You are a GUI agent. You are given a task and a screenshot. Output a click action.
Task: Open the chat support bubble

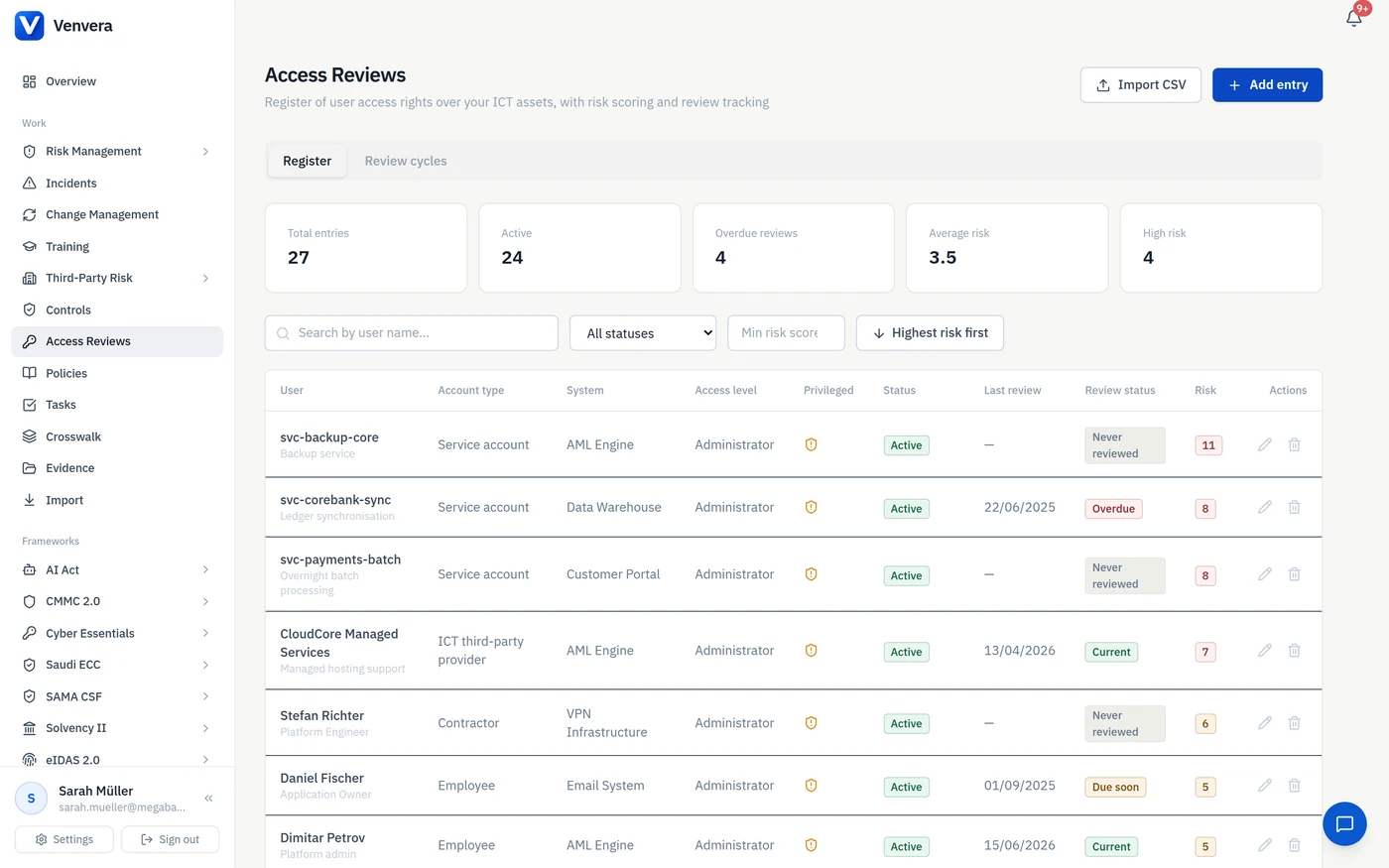1344,823
